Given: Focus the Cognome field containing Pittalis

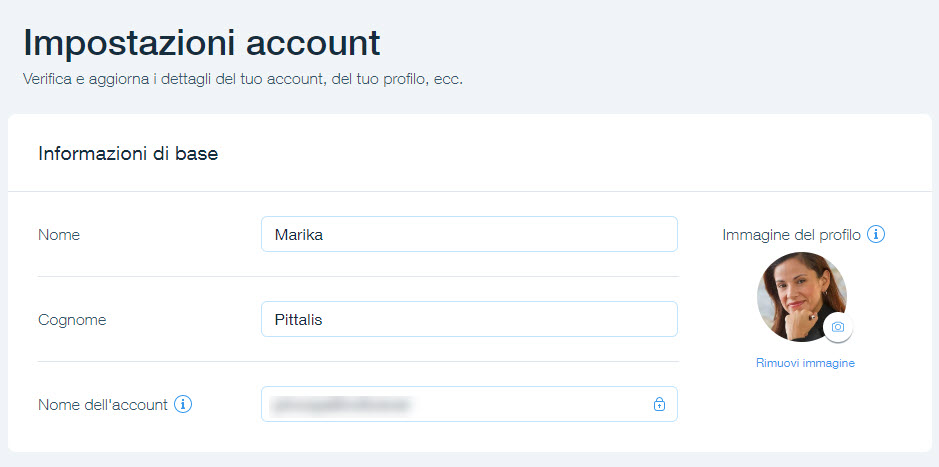Looking at the screenshot, I should (468, 320).
